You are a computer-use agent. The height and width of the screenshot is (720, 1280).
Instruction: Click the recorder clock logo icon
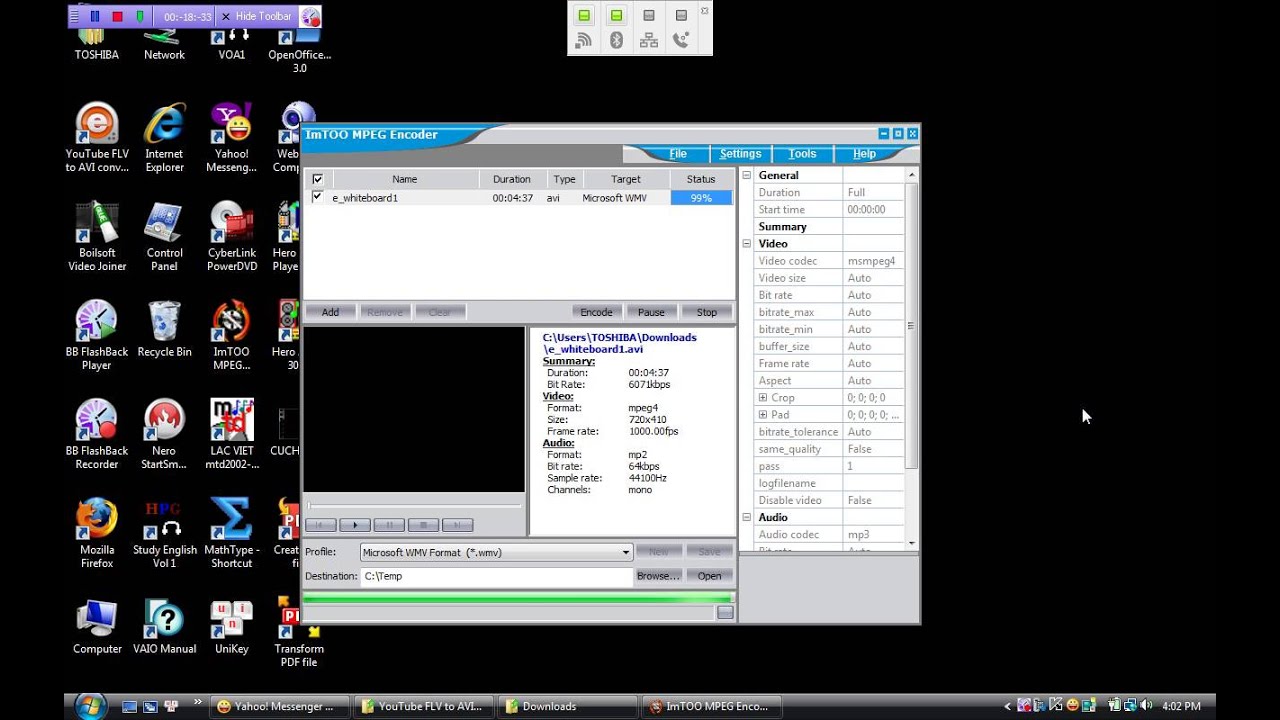point(310,16)
